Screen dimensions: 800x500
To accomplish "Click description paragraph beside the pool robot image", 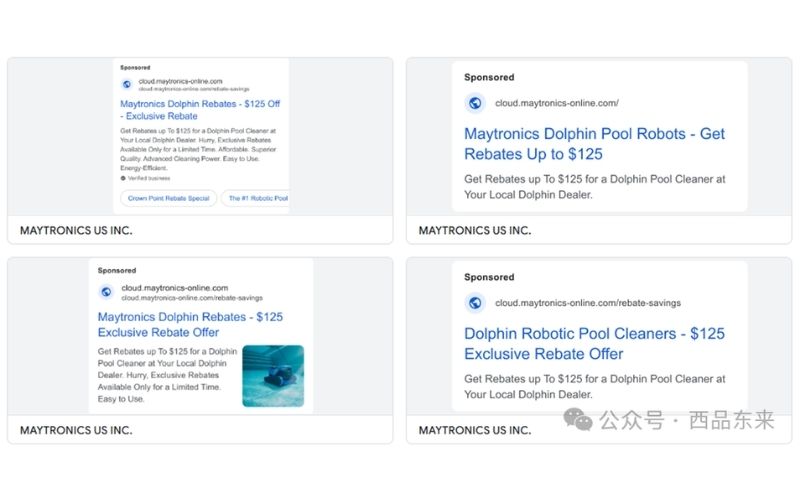I will (x=167, y=375).
